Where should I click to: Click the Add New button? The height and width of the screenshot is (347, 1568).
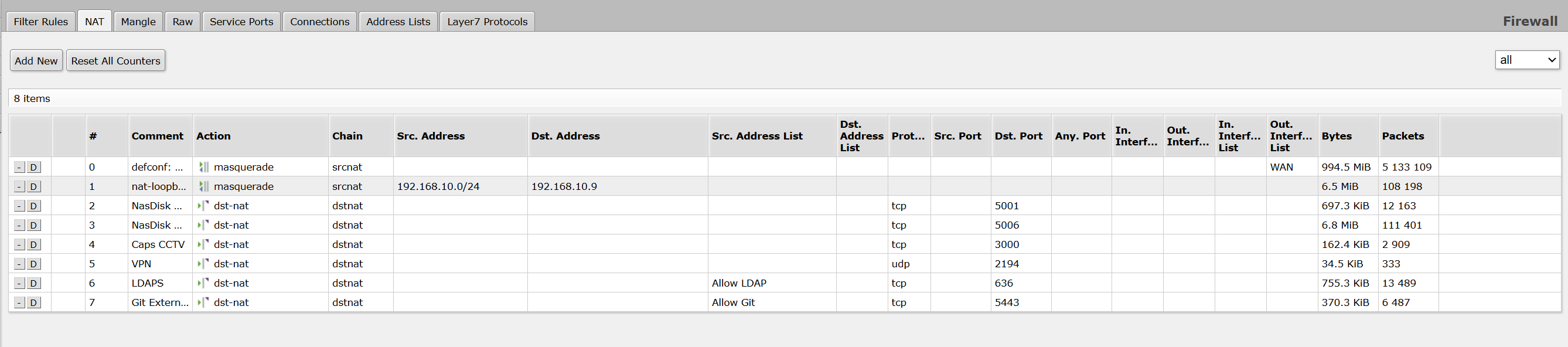coord(36,60)
